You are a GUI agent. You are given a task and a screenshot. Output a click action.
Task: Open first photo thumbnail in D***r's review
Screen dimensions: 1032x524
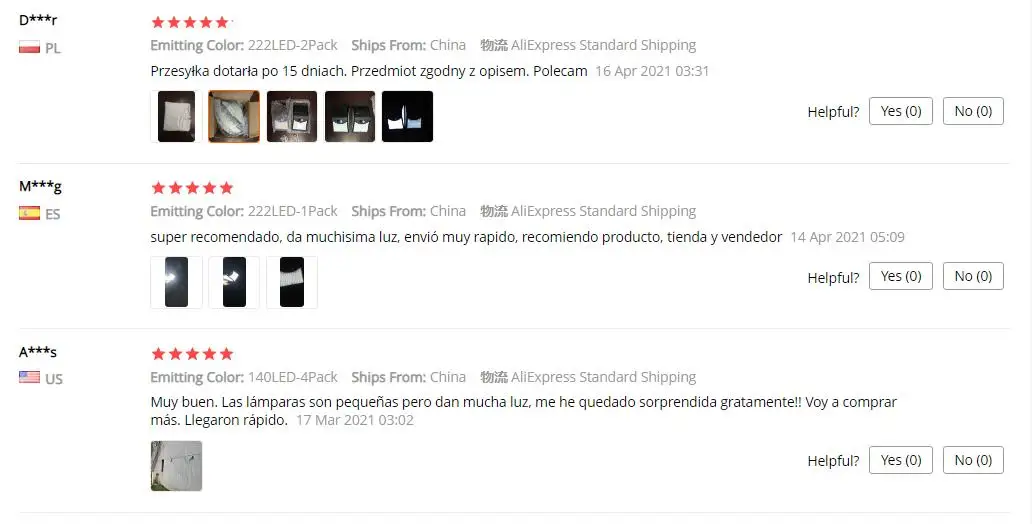(176, 117)
